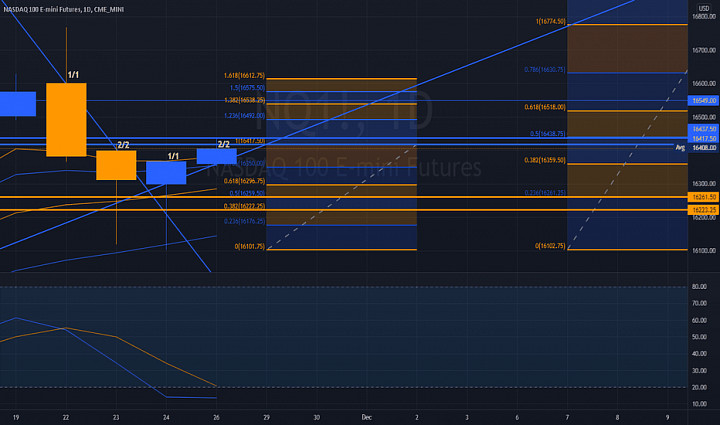The height and width of the screenshot is (425, 720).
Task: Click the 16300.00 price axis tick
Action: tap(704, 184)
